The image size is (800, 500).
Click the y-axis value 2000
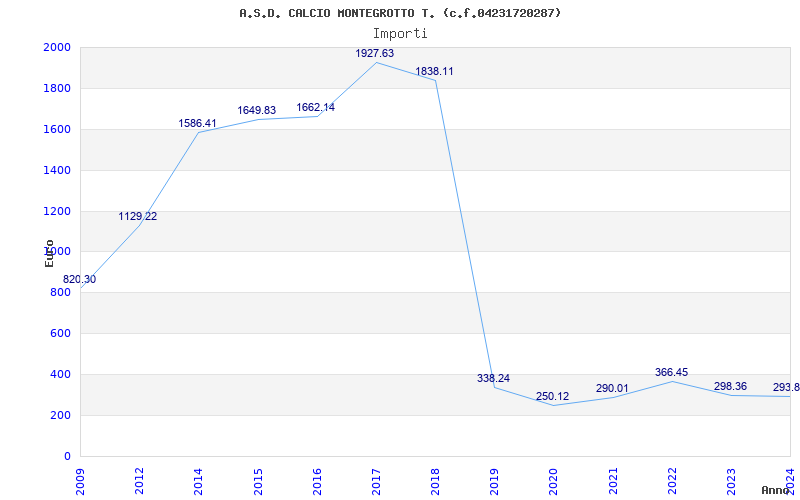57,47
